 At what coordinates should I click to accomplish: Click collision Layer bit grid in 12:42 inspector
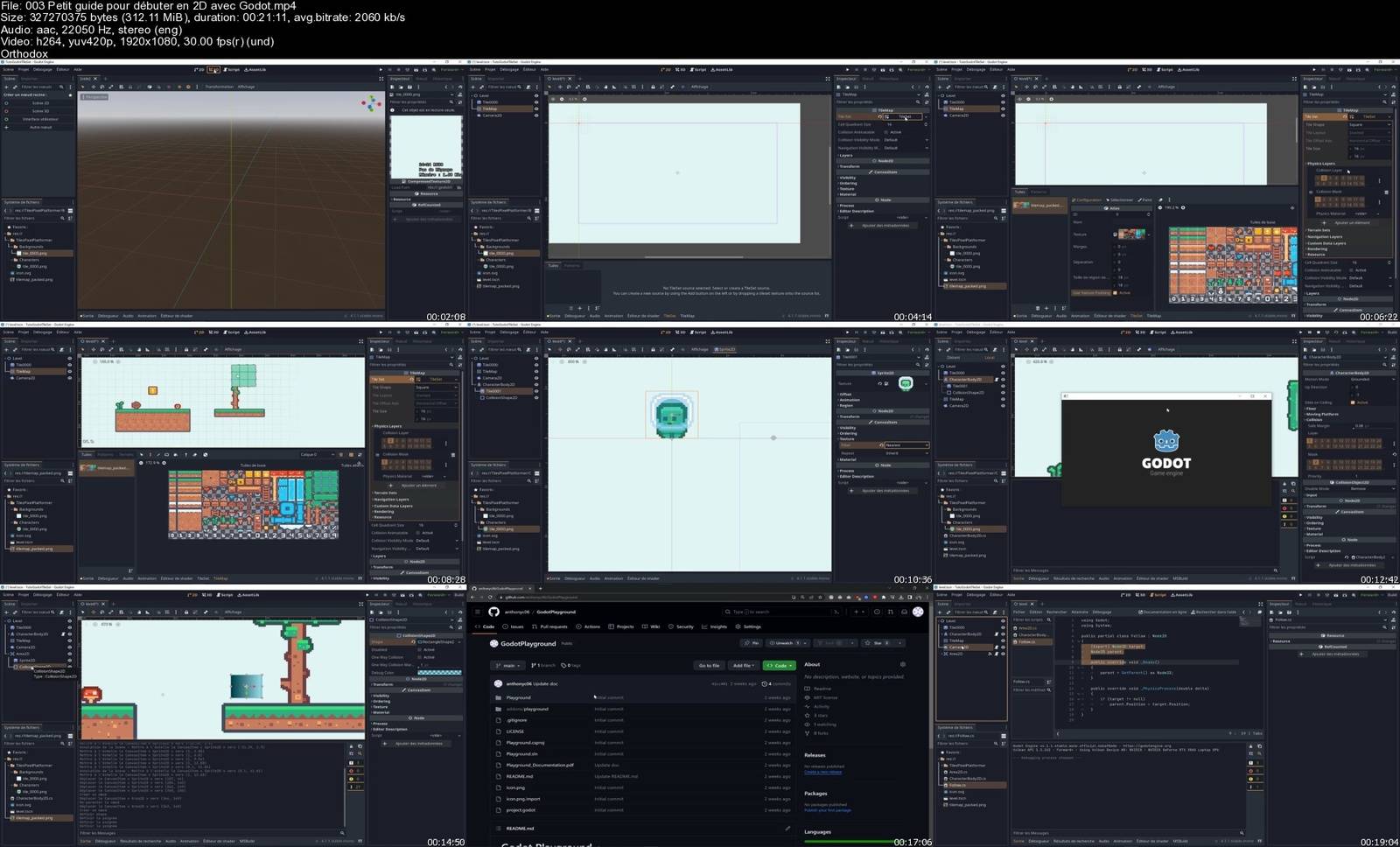click(1344, 444)
